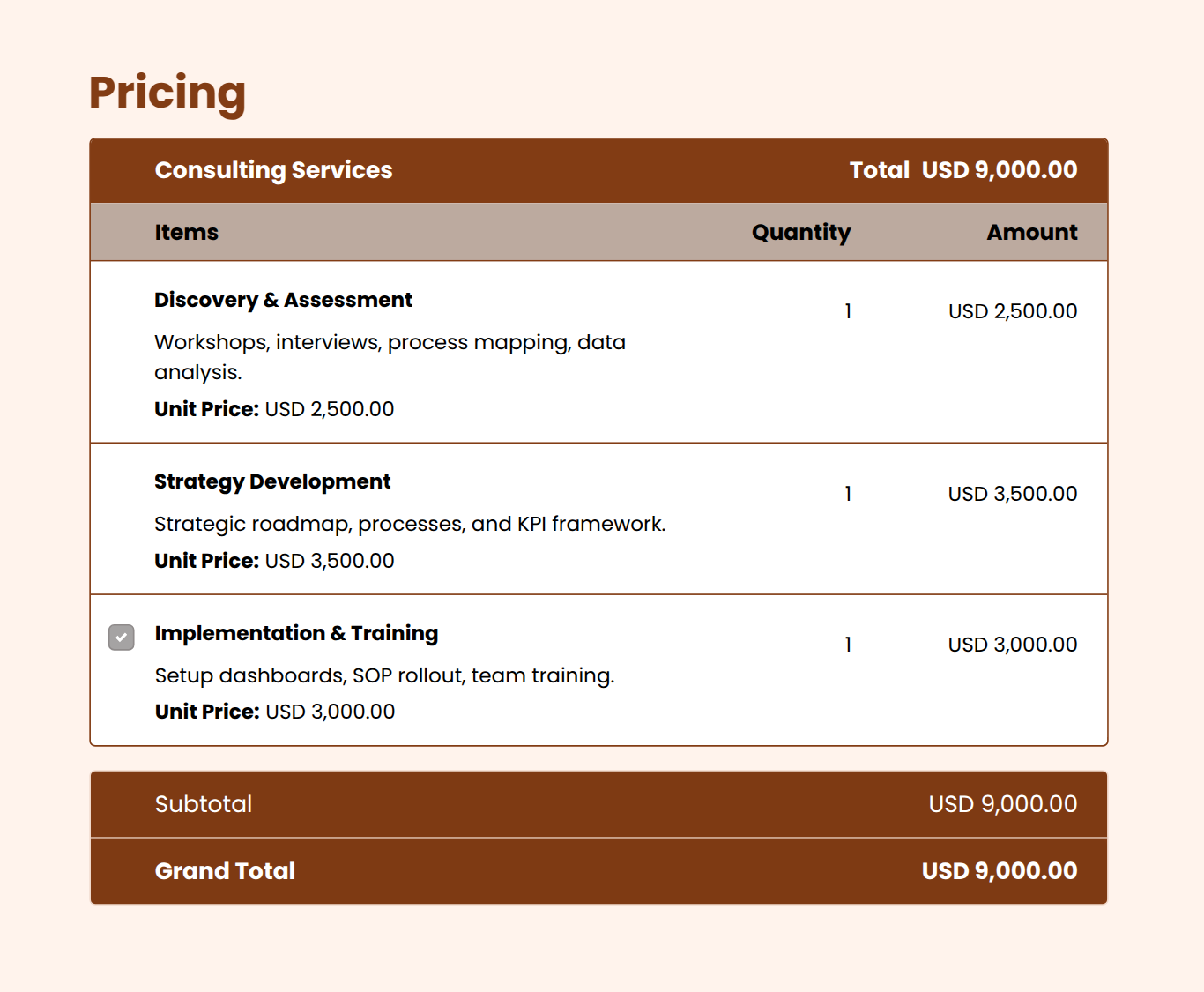Click the Grand Total USD 9,000.00 value

coord(999,871)
